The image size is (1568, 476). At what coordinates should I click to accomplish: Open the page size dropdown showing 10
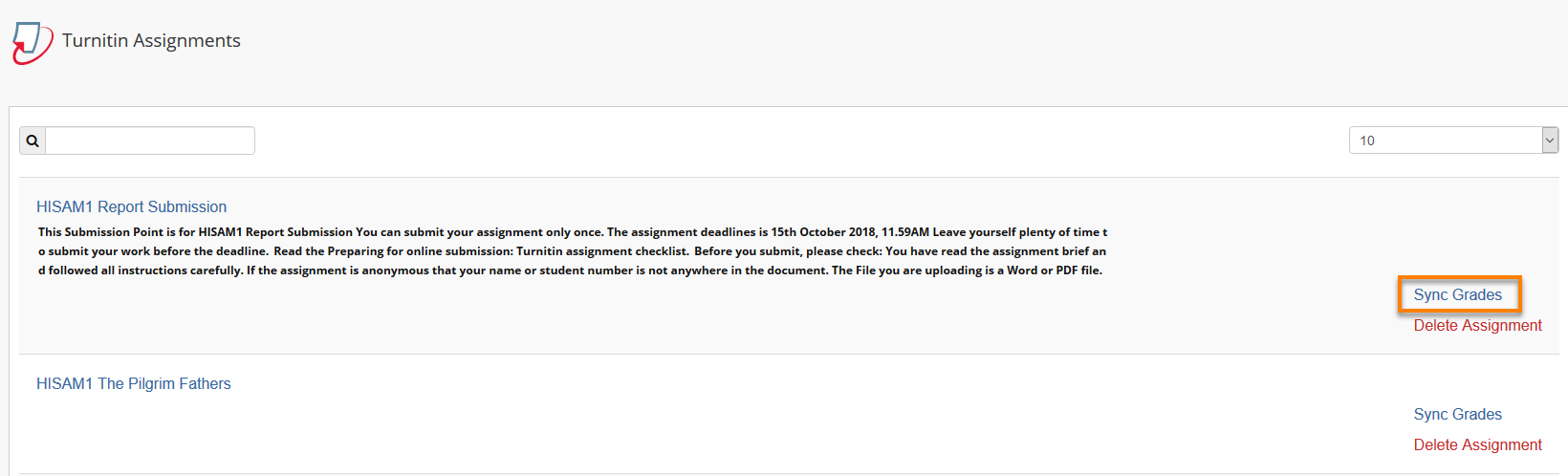click(x=1453, y=141)
